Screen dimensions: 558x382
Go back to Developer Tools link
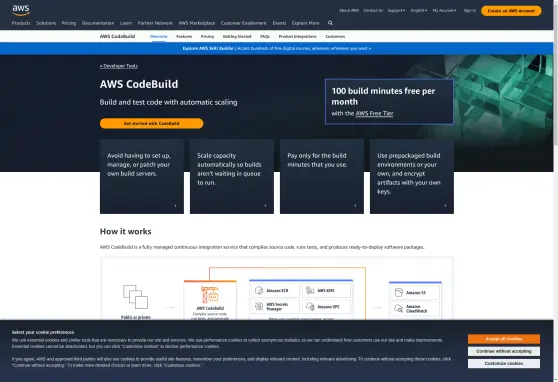pos(119,66)
